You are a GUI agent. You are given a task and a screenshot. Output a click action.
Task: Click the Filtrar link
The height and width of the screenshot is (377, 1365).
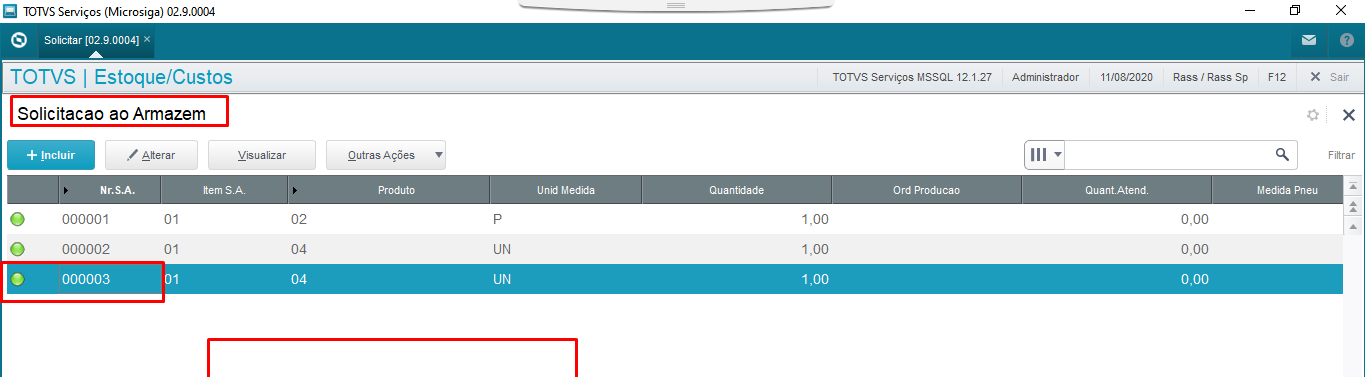tap(1341, 155)
